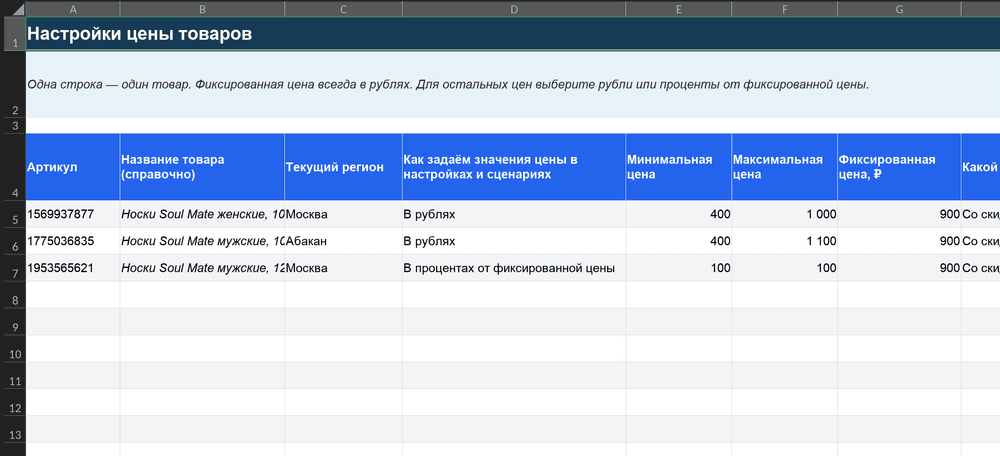Screen dimensions: 1000x456
Task: Select 'В рублях' cell in row 6
Action: (x=514, y=241)
